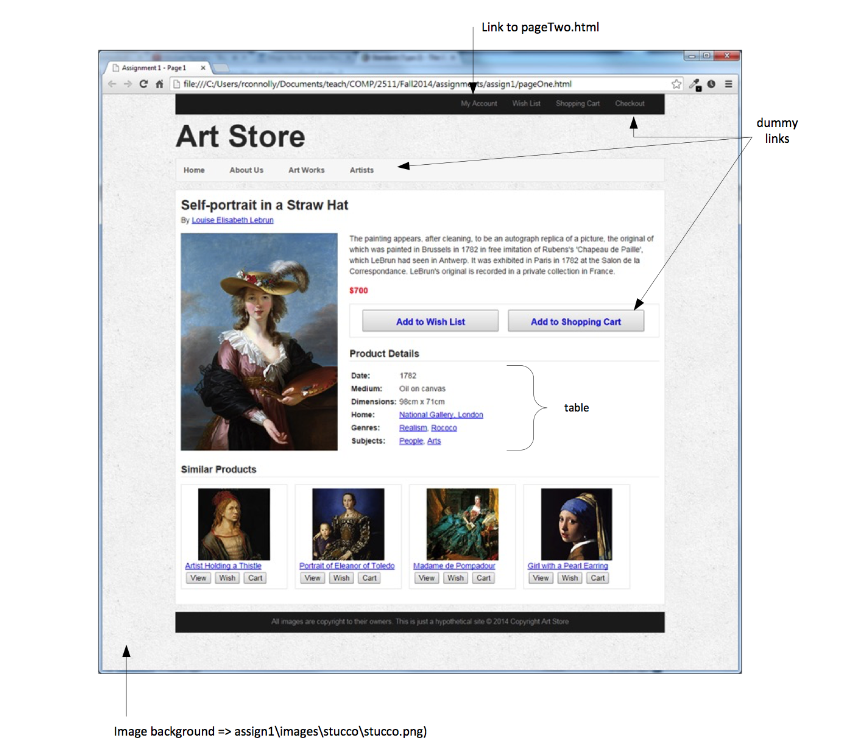Visit the National Gallery, London link

[441, 414]
